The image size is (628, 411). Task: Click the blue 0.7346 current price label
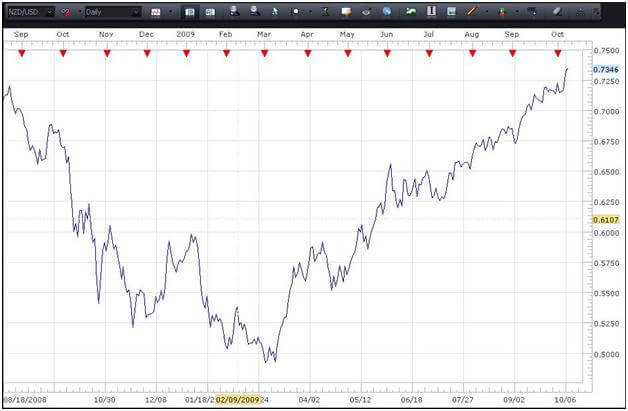point(605,69)
